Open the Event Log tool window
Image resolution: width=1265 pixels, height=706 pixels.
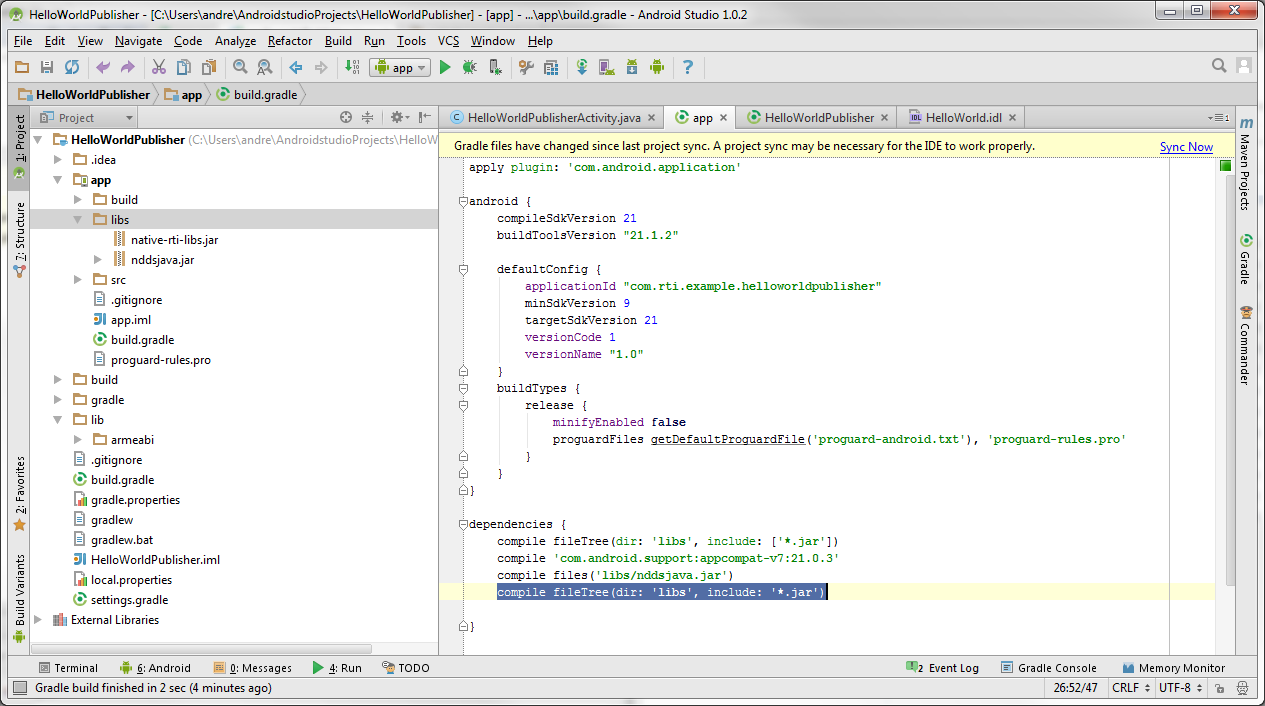pos(942,668)
